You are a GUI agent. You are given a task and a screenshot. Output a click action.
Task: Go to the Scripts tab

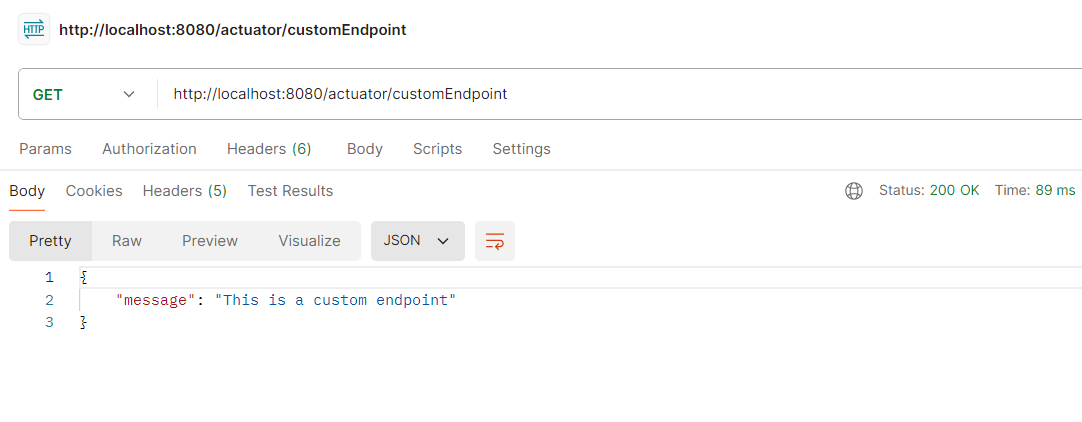[437, 149]
